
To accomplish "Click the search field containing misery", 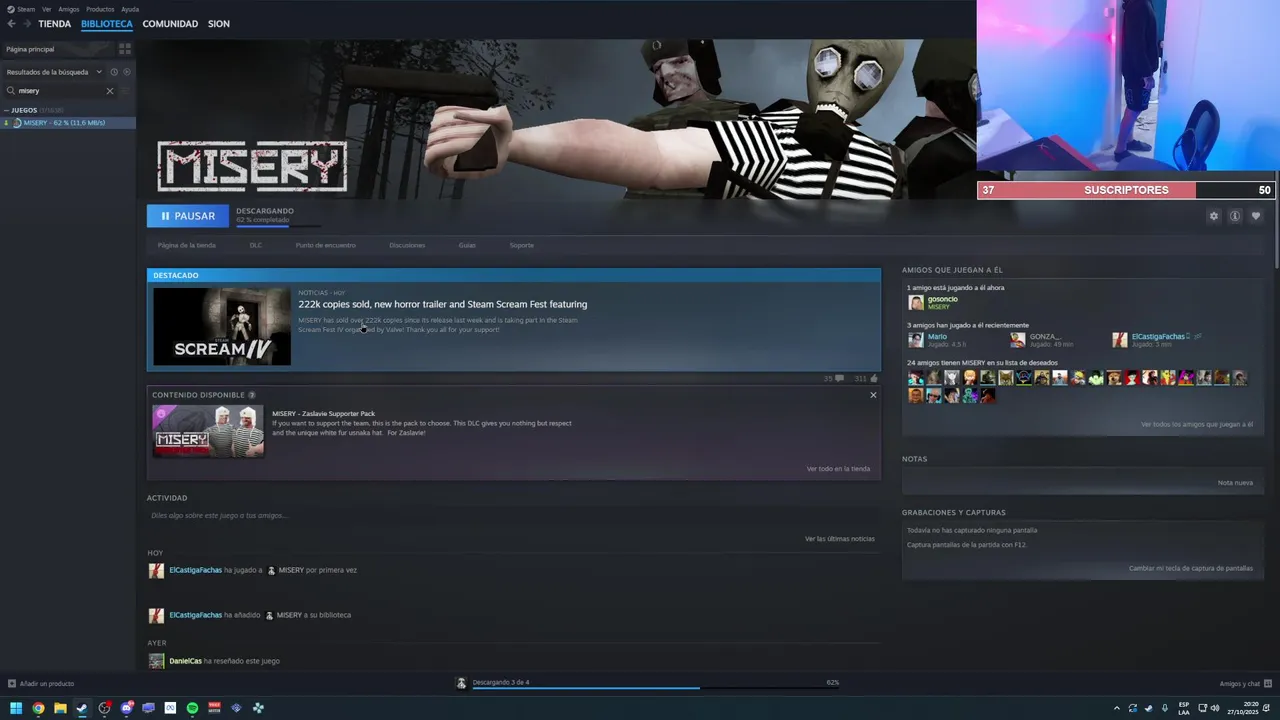I will pyautogui.click(x=60, y=91).
